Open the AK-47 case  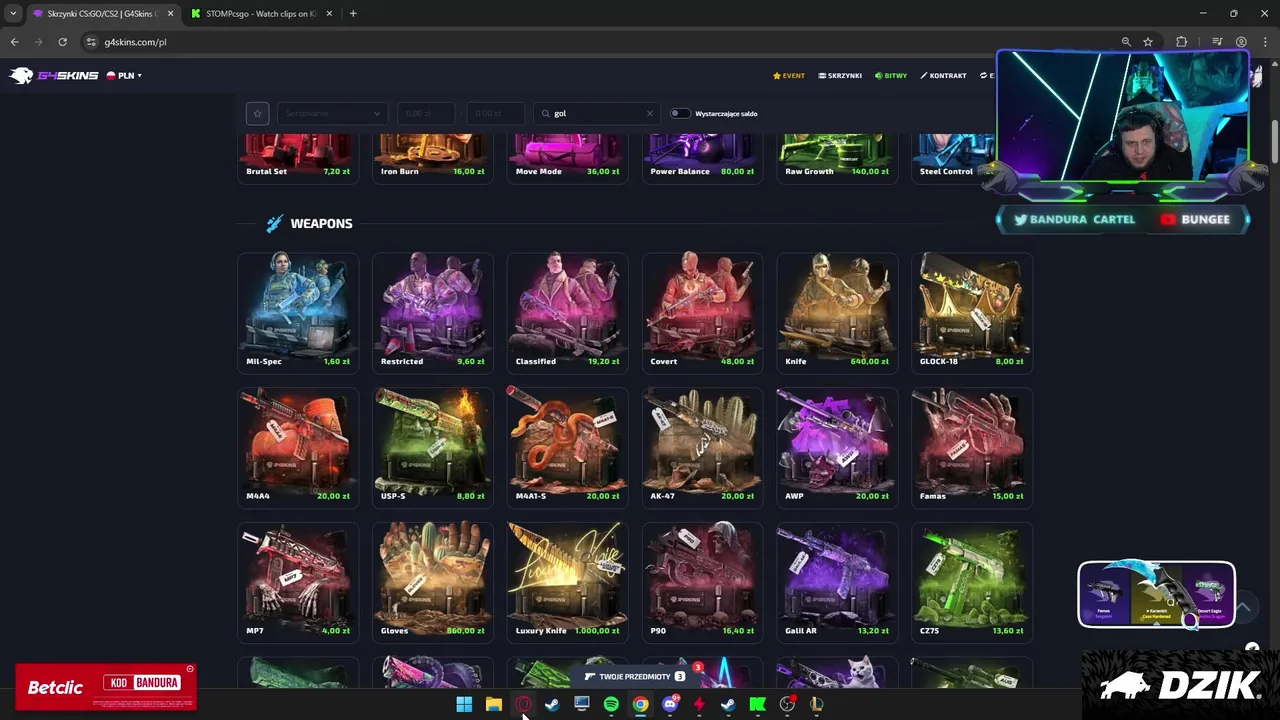pos(702,446)
